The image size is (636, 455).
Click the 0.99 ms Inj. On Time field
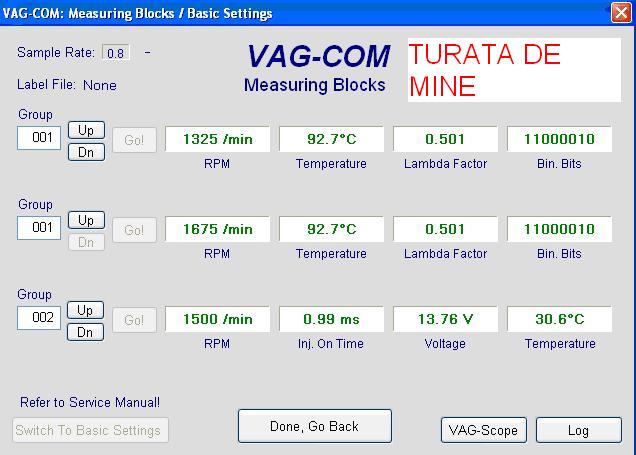[x=331, y=319]
